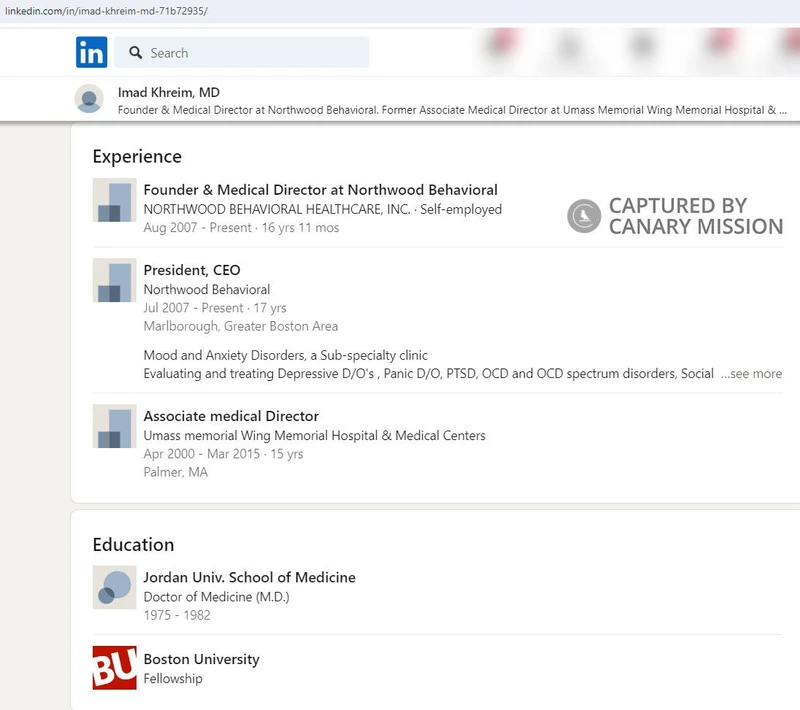Open the Associate medical Director title

tap(231, 416)
